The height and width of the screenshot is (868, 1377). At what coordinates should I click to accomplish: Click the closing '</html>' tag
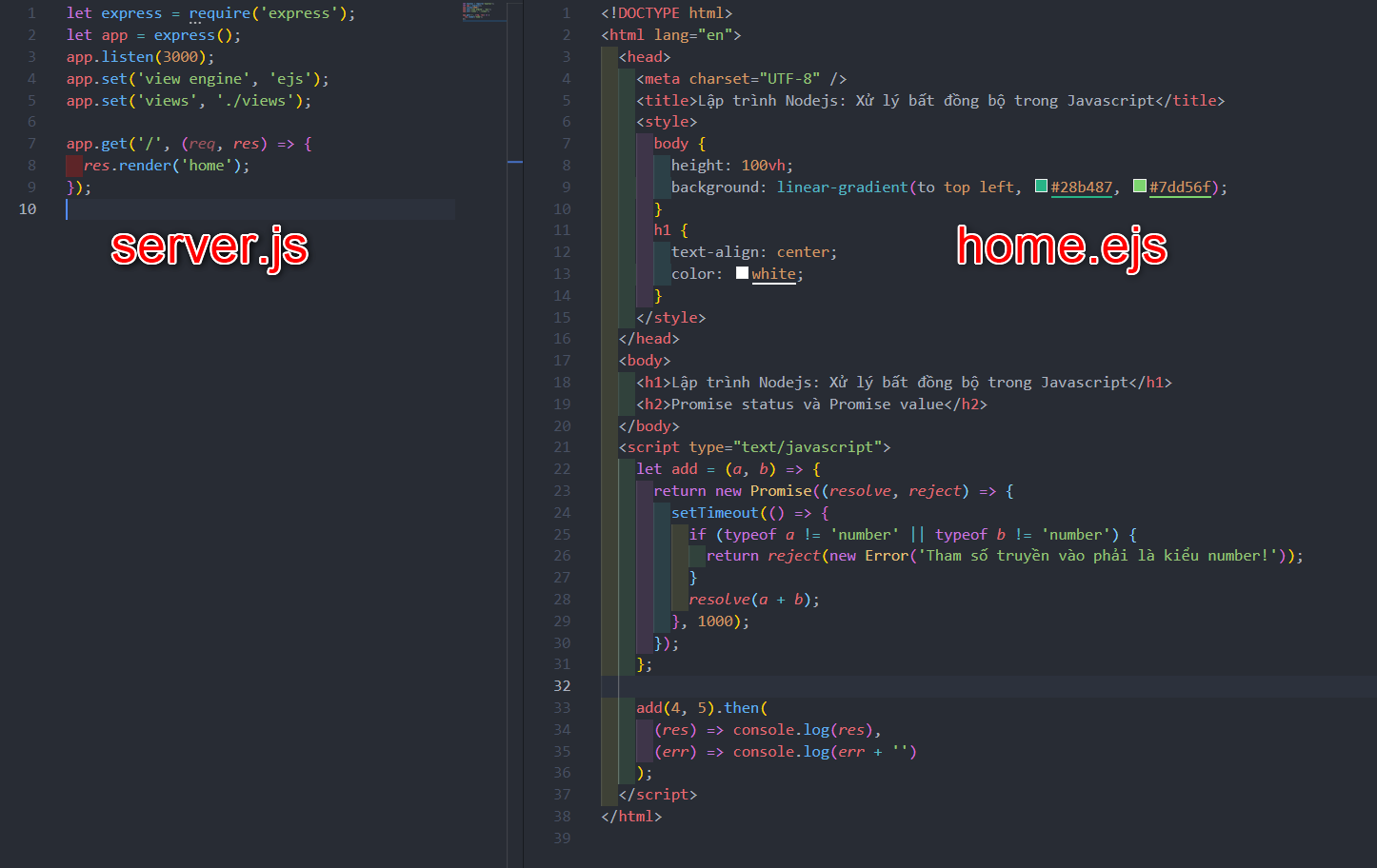tap(631, 817)
